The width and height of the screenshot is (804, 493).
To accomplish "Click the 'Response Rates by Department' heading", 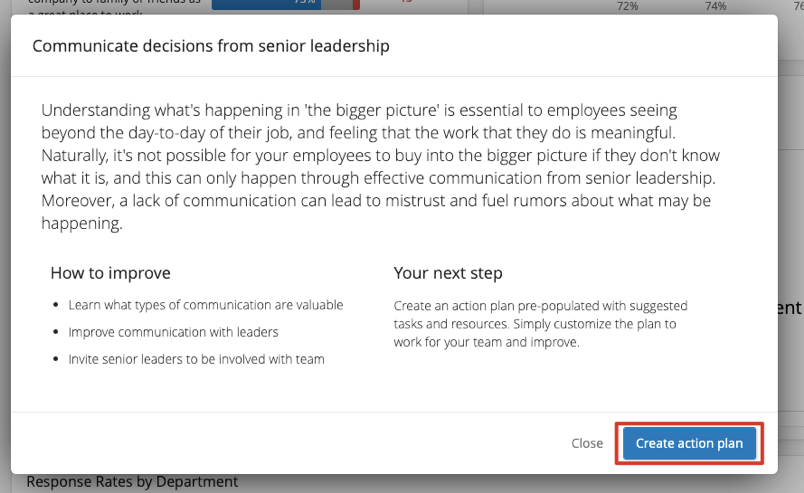I will [x=132, y=482].
